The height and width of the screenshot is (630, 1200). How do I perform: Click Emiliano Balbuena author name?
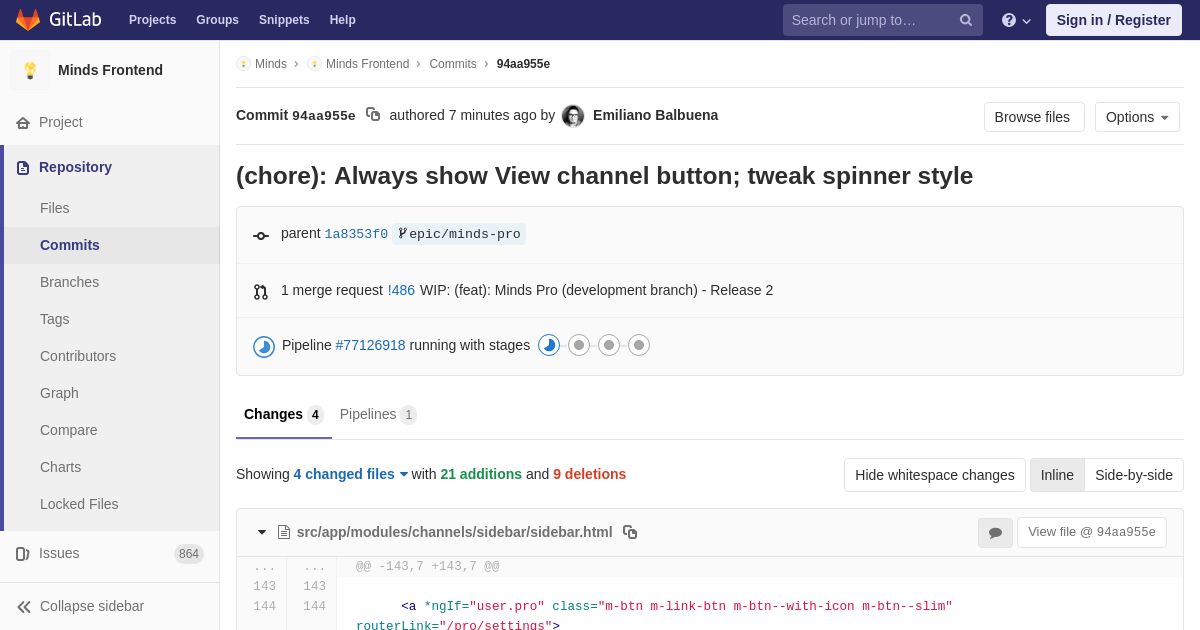[655, 115]
